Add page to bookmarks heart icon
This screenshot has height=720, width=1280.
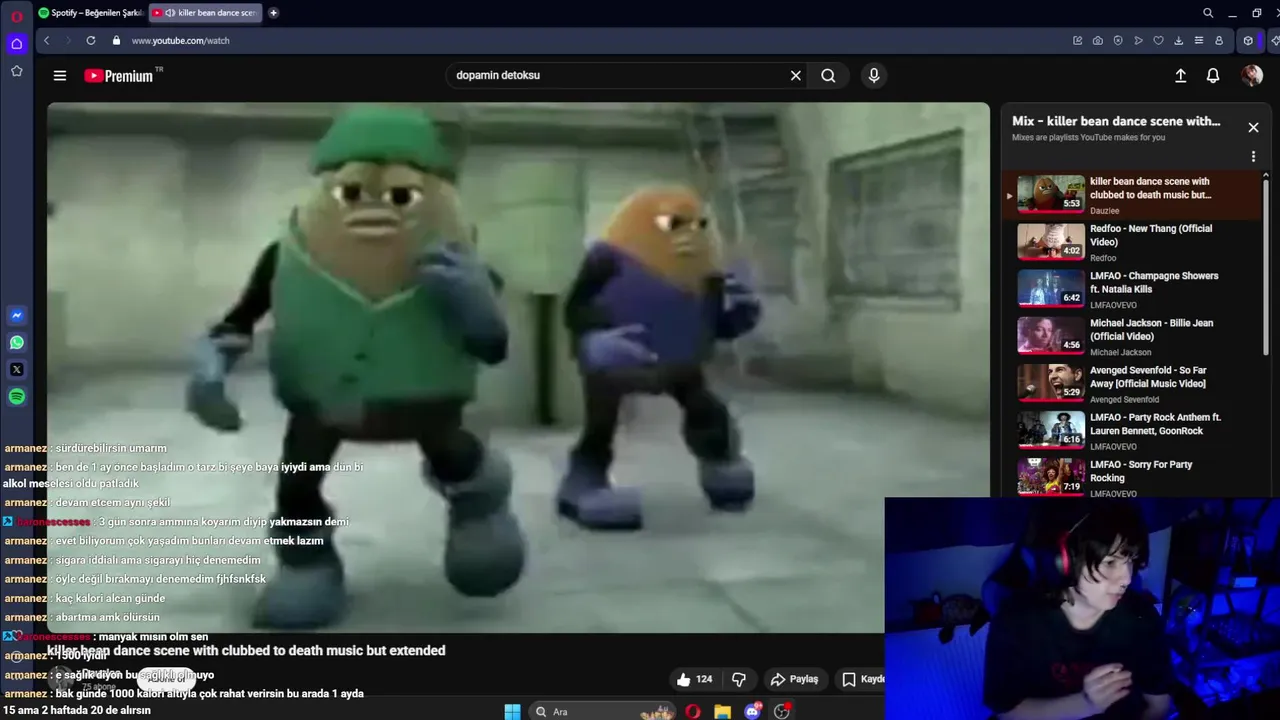pyautogui.click(x=1158, y=41)
